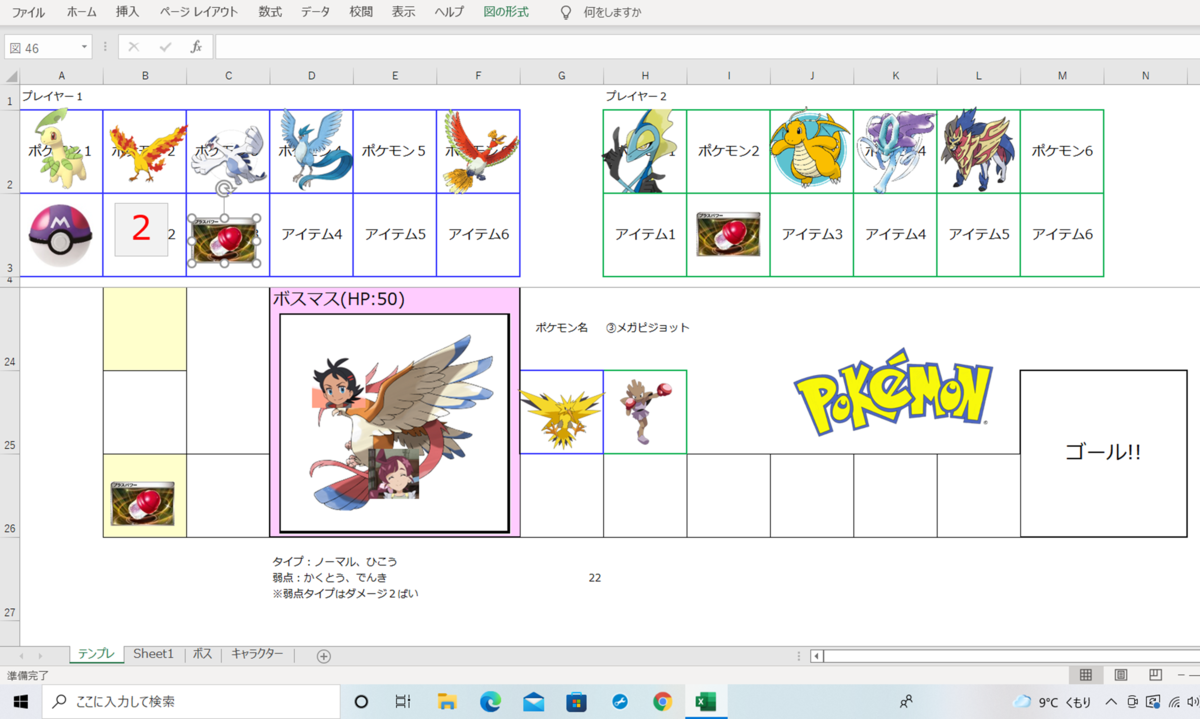Screen dimensions: 1200x719
Task: Select the Mega Pidgeot boss picture
Action: click(x=394, y=423)
